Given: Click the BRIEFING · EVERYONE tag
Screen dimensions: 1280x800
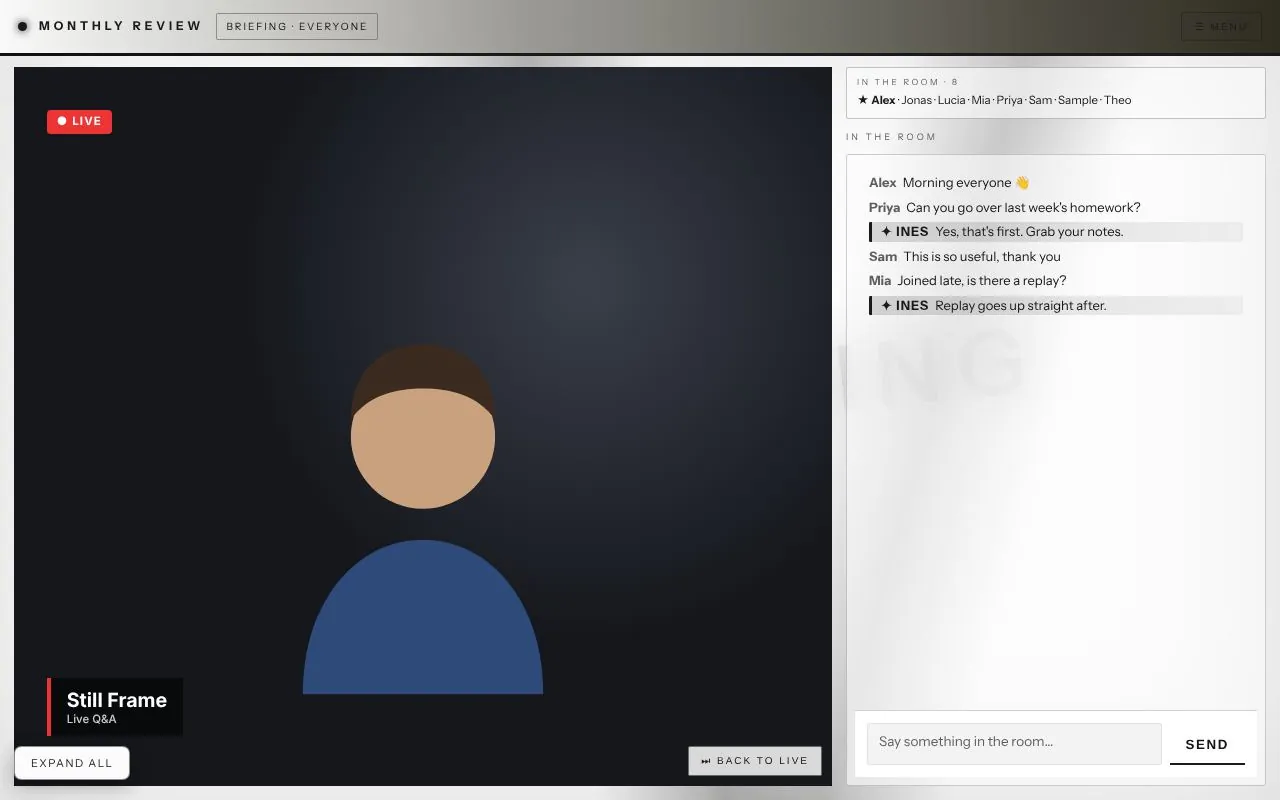Looking at the screenshot, I should point(297,26).
